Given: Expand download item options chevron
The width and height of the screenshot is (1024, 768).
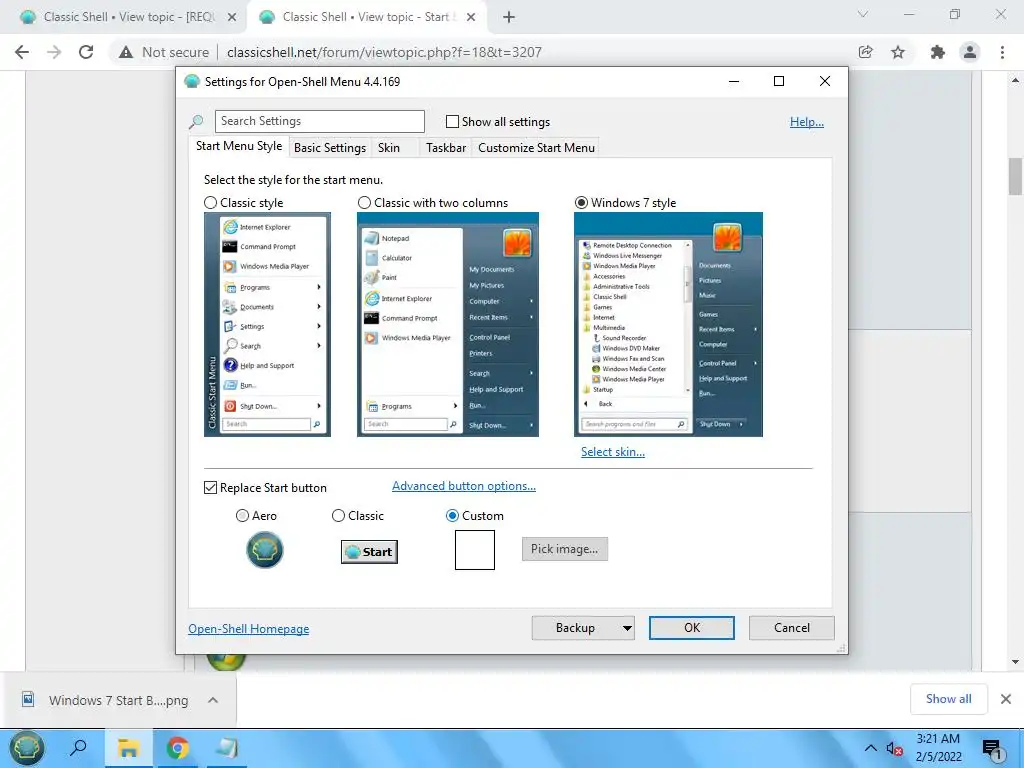Looking at the screenshot, I should 213,700.
